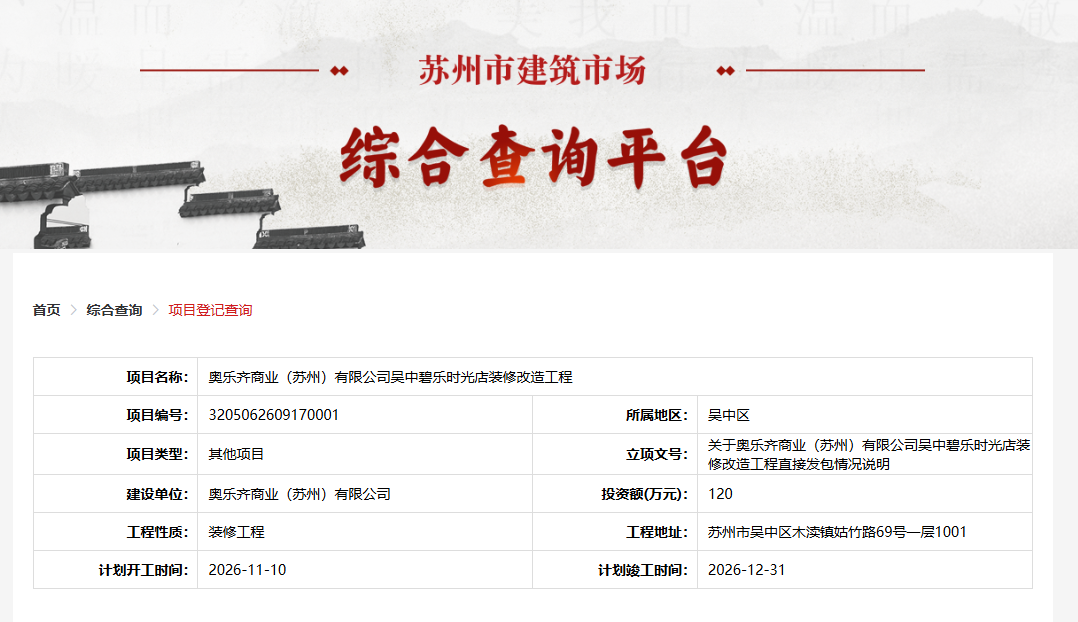Click the 项目登记查询 breadcrumb link

pyautogui.click(x=210, y=310)
